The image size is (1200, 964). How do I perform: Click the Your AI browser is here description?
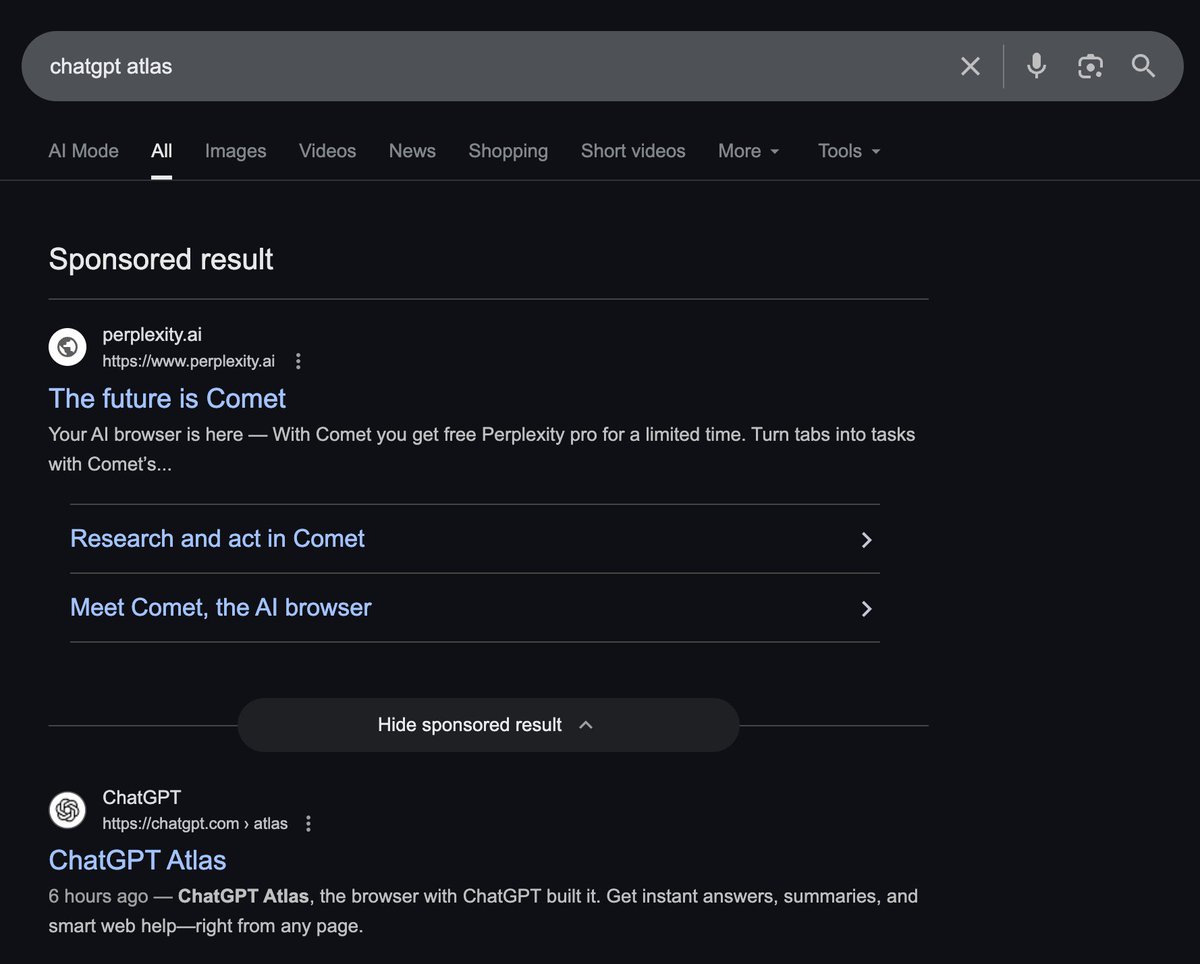click(x=482, y=450)
